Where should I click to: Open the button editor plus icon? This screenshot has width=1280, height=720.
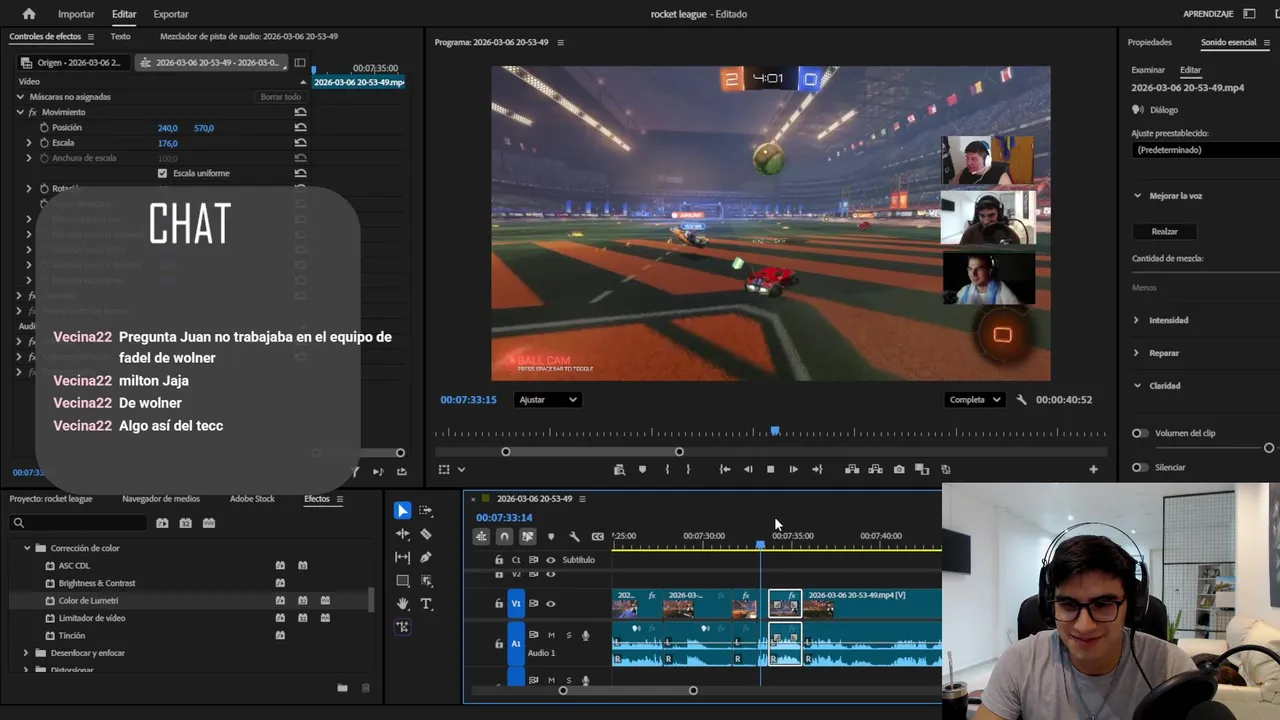point(1093,469)
